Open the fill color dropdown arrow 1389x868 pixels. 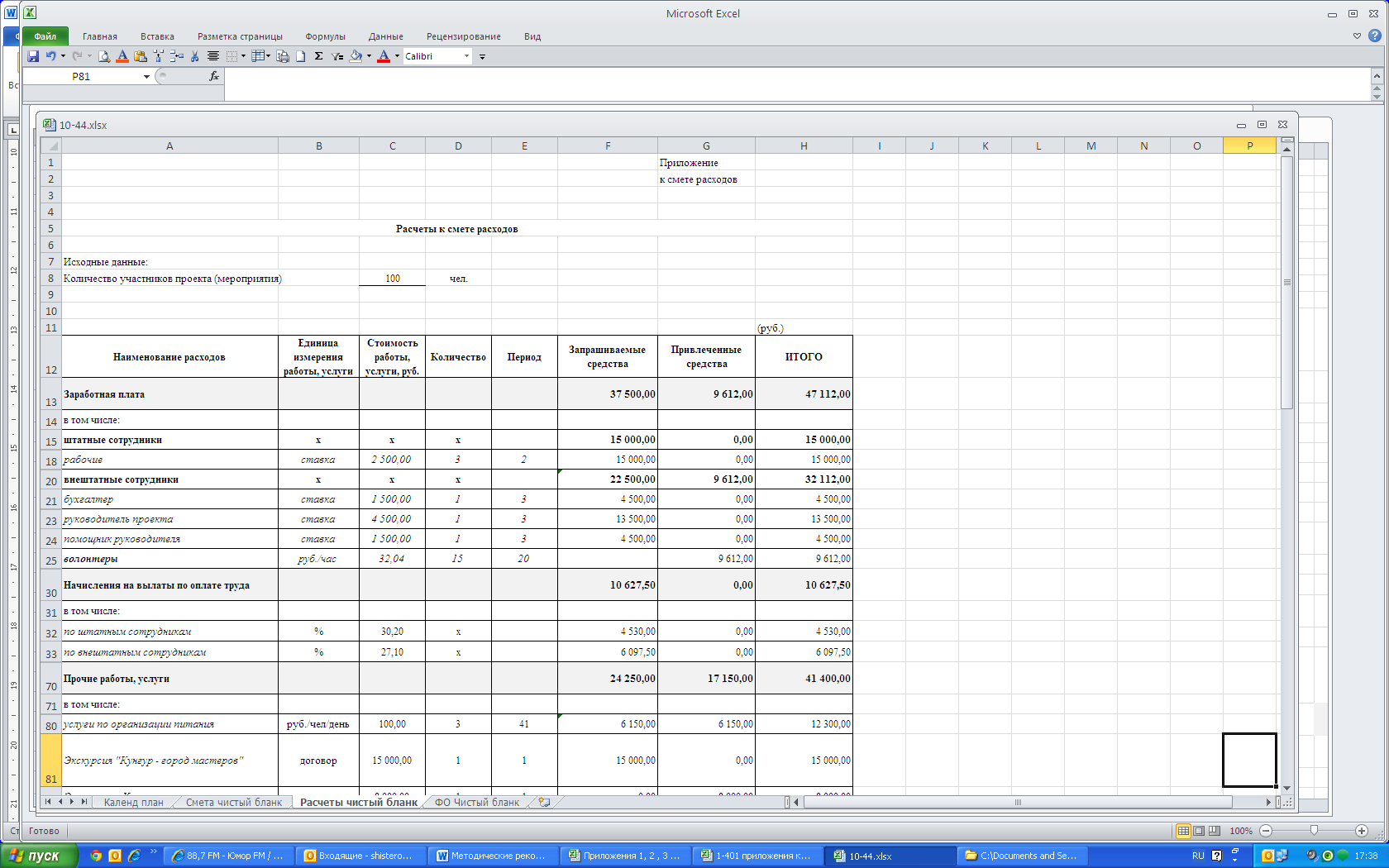click(x=369, y=56)
